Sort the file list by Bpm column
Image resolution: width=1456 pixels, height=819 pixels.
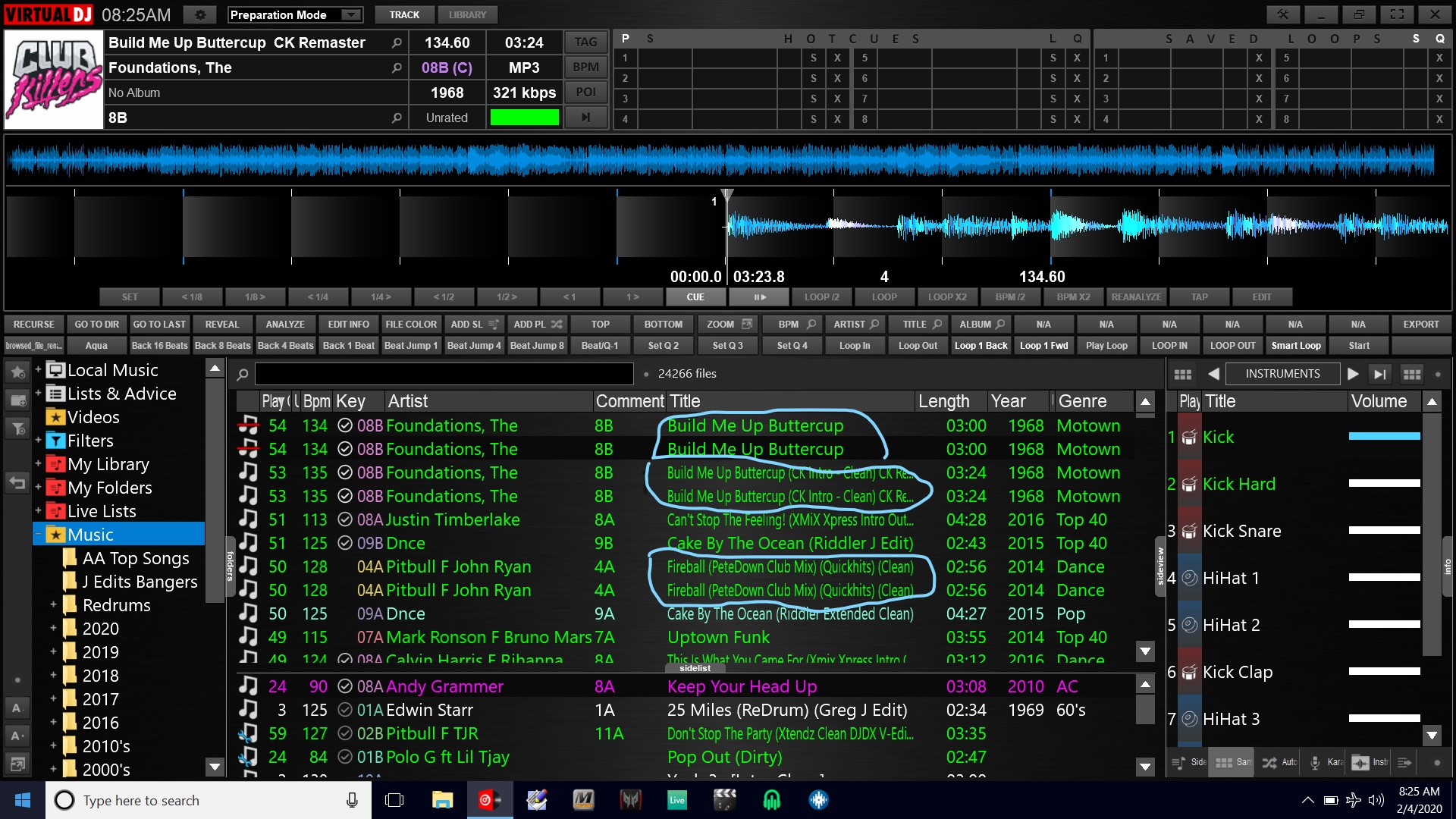pyautogui.click(x=316, y=401)
